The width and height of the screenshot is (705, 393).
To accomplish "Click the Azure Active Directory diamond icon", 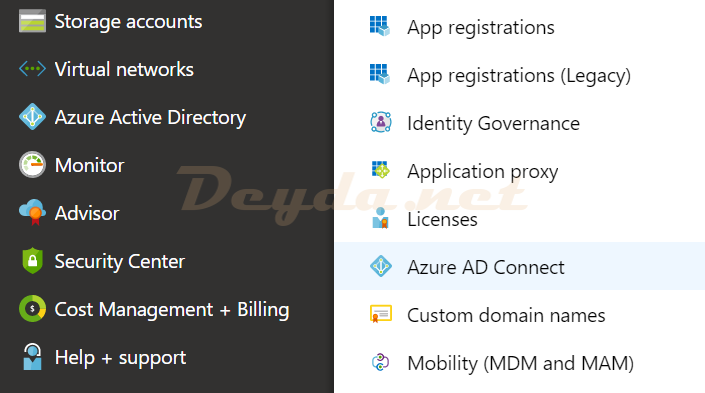I will [32, 117].
